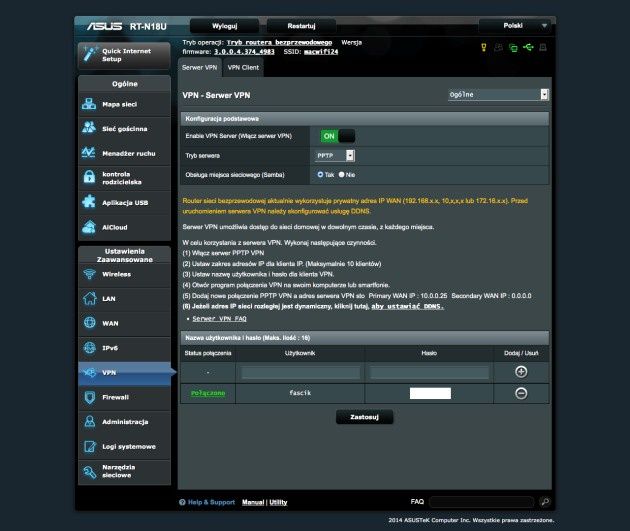The height and width of the screenshot is (531, 630).
Task: Switch to the VPN Client tab
Action: [x=243, y=67]
